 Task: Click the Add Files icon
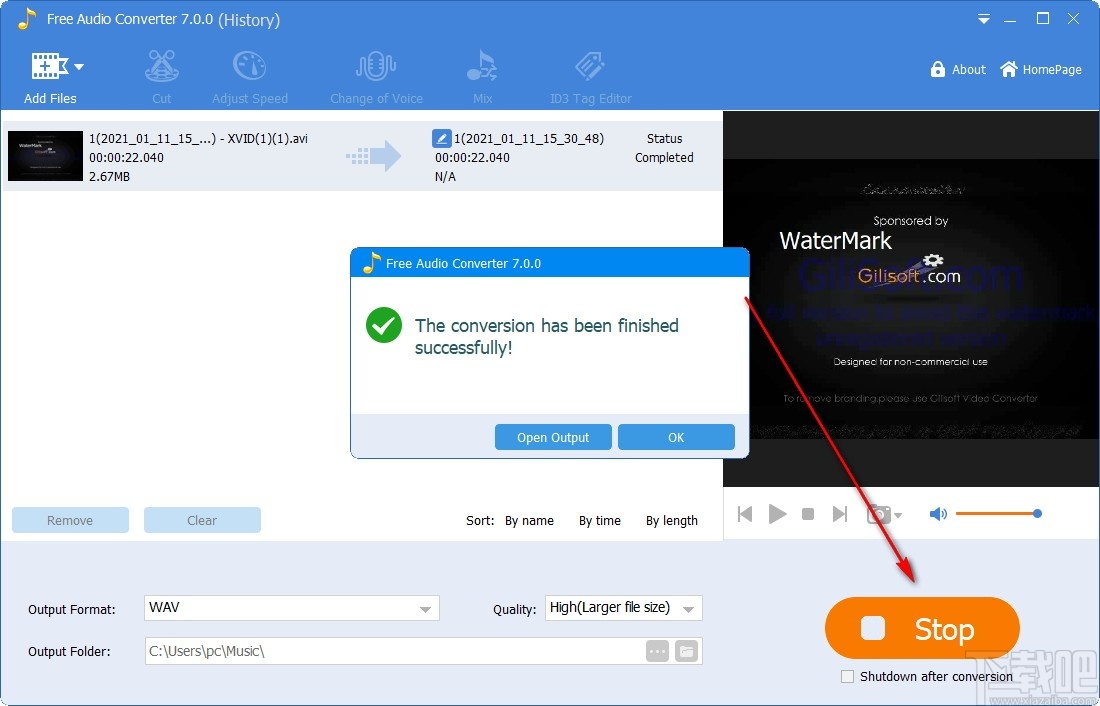coord(48,65)
